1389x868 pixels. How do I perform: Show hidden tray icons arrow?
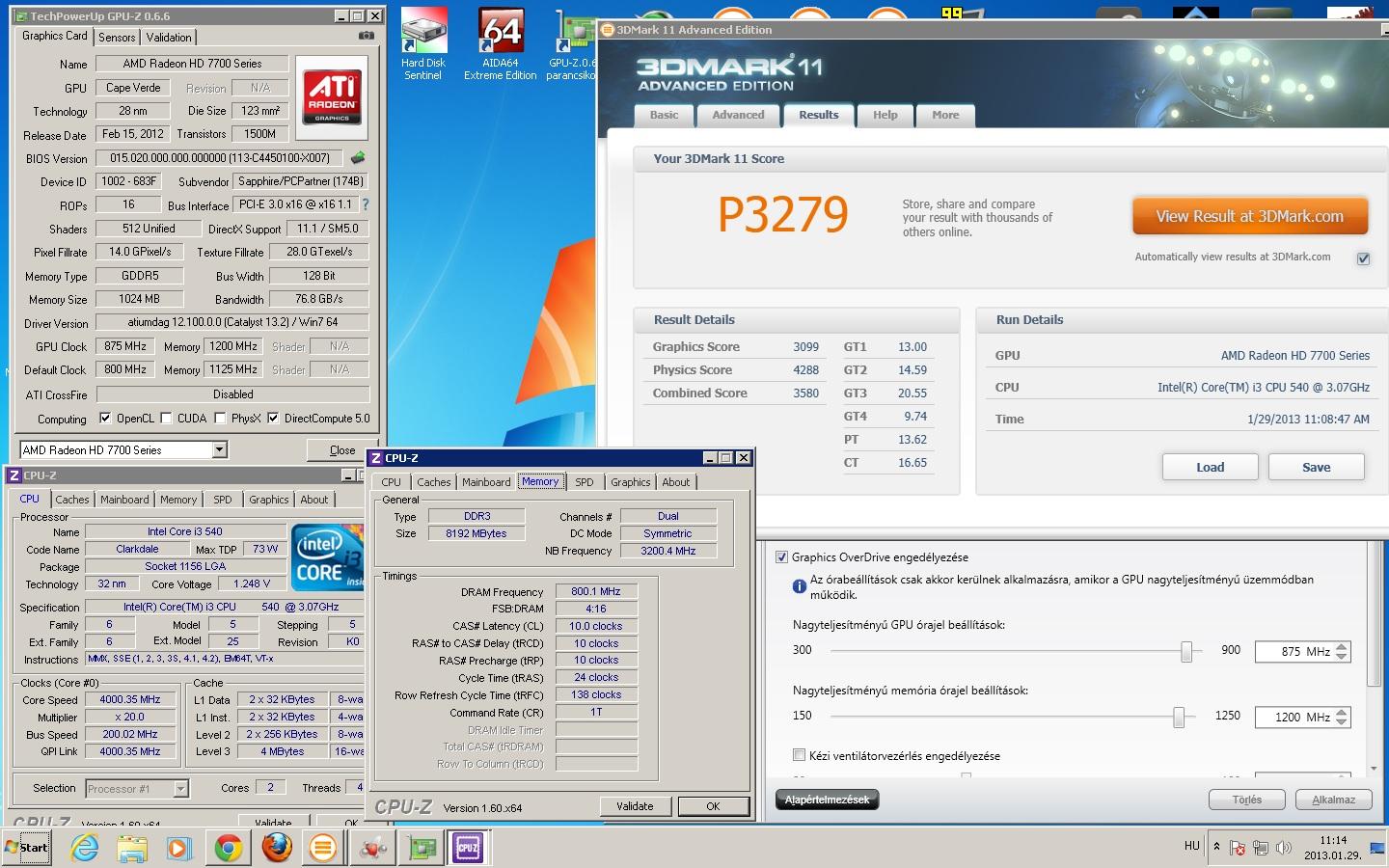[1216, 847]
